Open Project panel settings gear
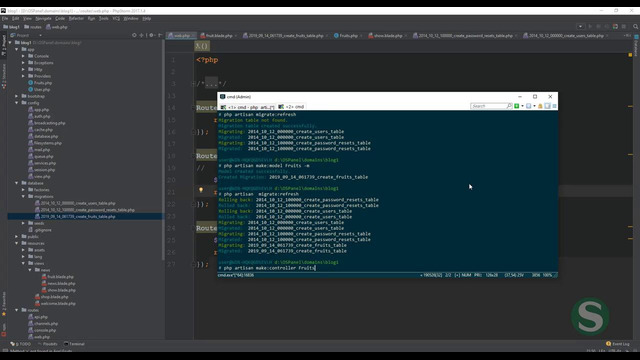The image size is (640, 360). 151,36
